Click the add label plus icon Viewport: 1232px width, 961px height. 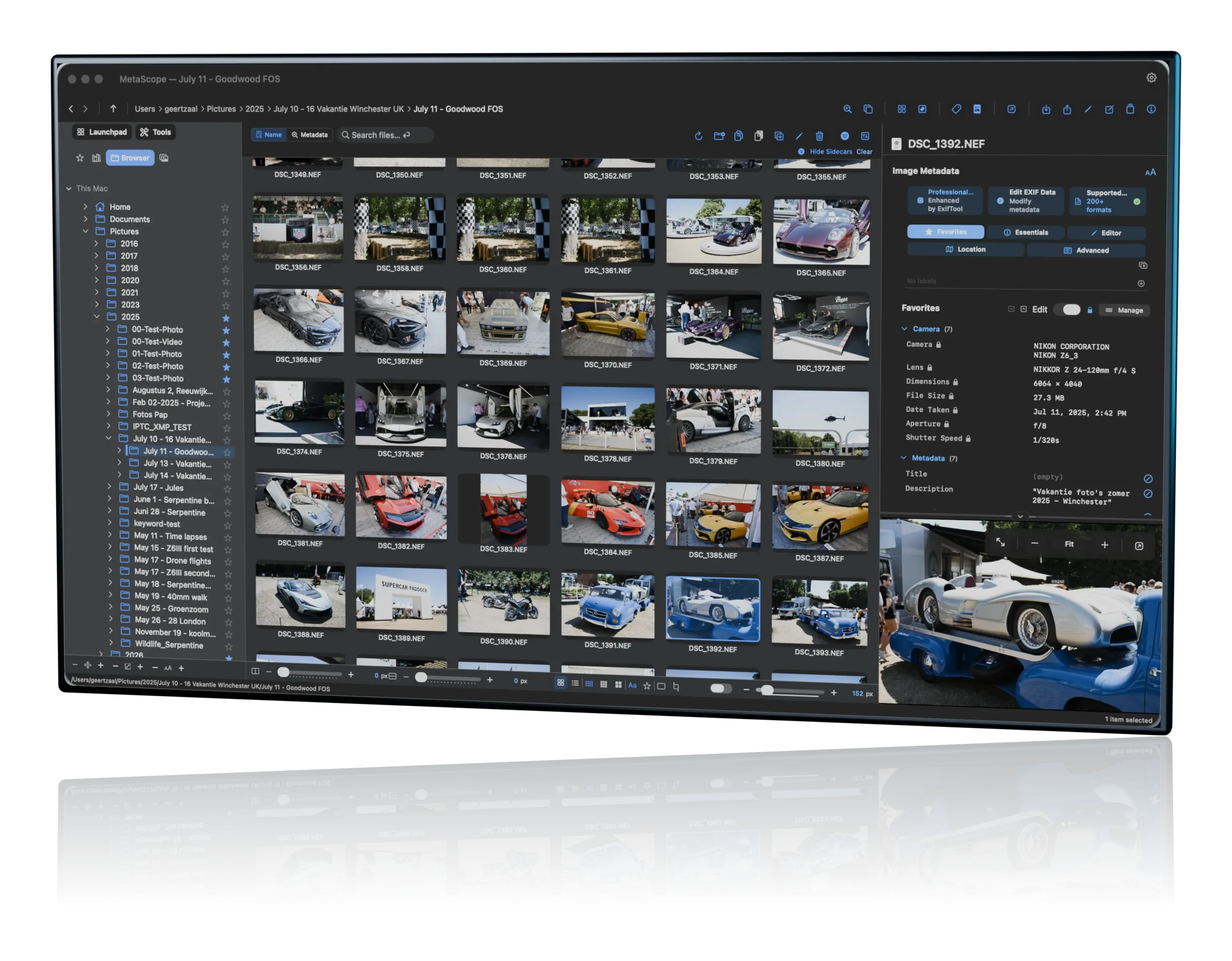[x=1141, y=284]
